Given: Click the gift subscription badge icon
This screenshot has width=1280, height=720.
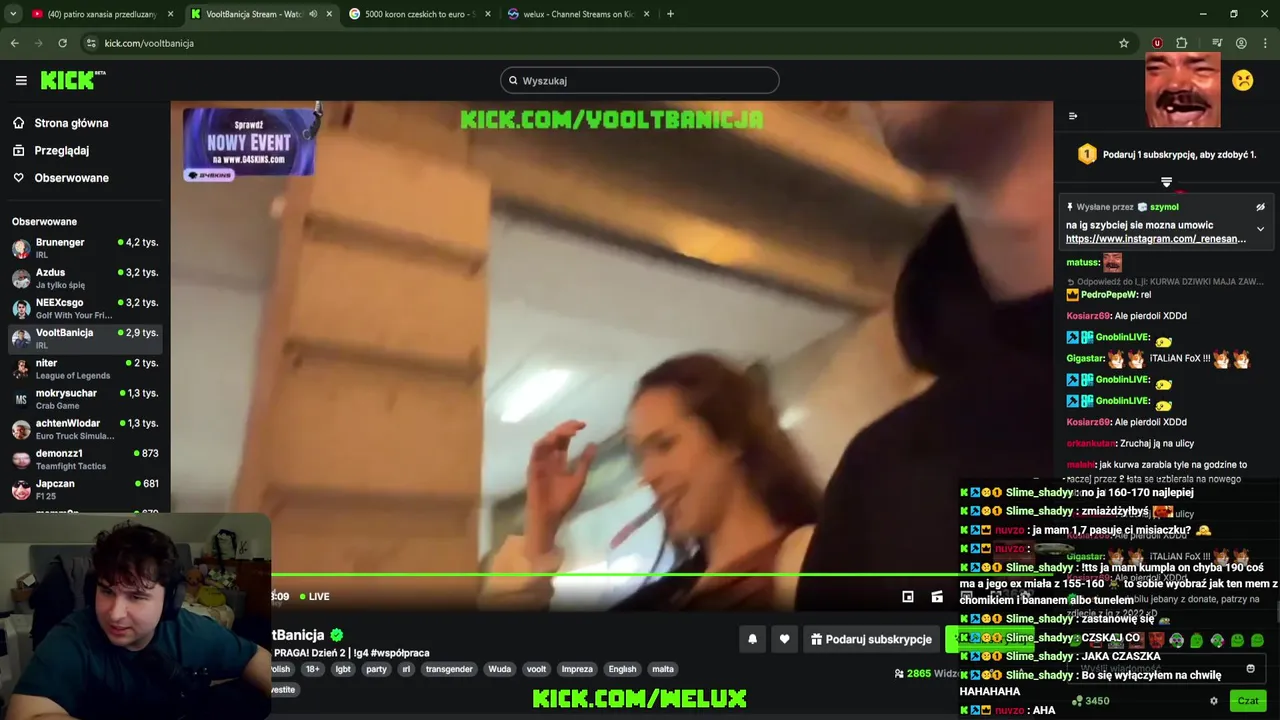Looking at the screenshot, I should click(1087, 154).
